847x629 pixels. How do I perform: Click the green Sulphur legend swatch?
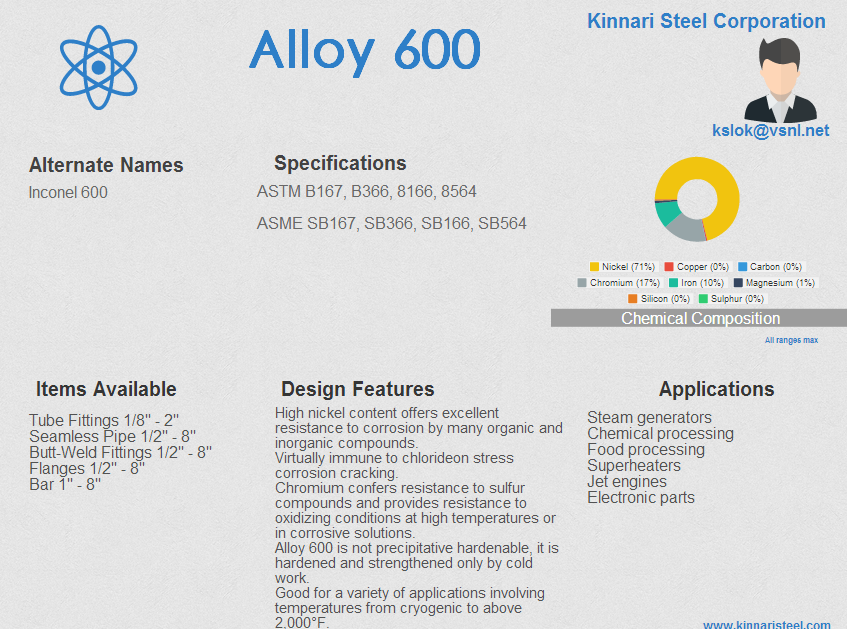(703, 298)
